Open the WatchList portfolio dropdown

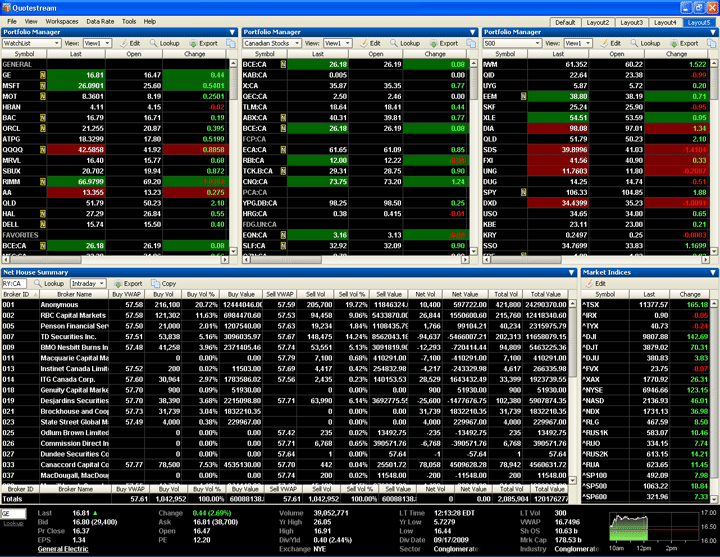(57, 43)
